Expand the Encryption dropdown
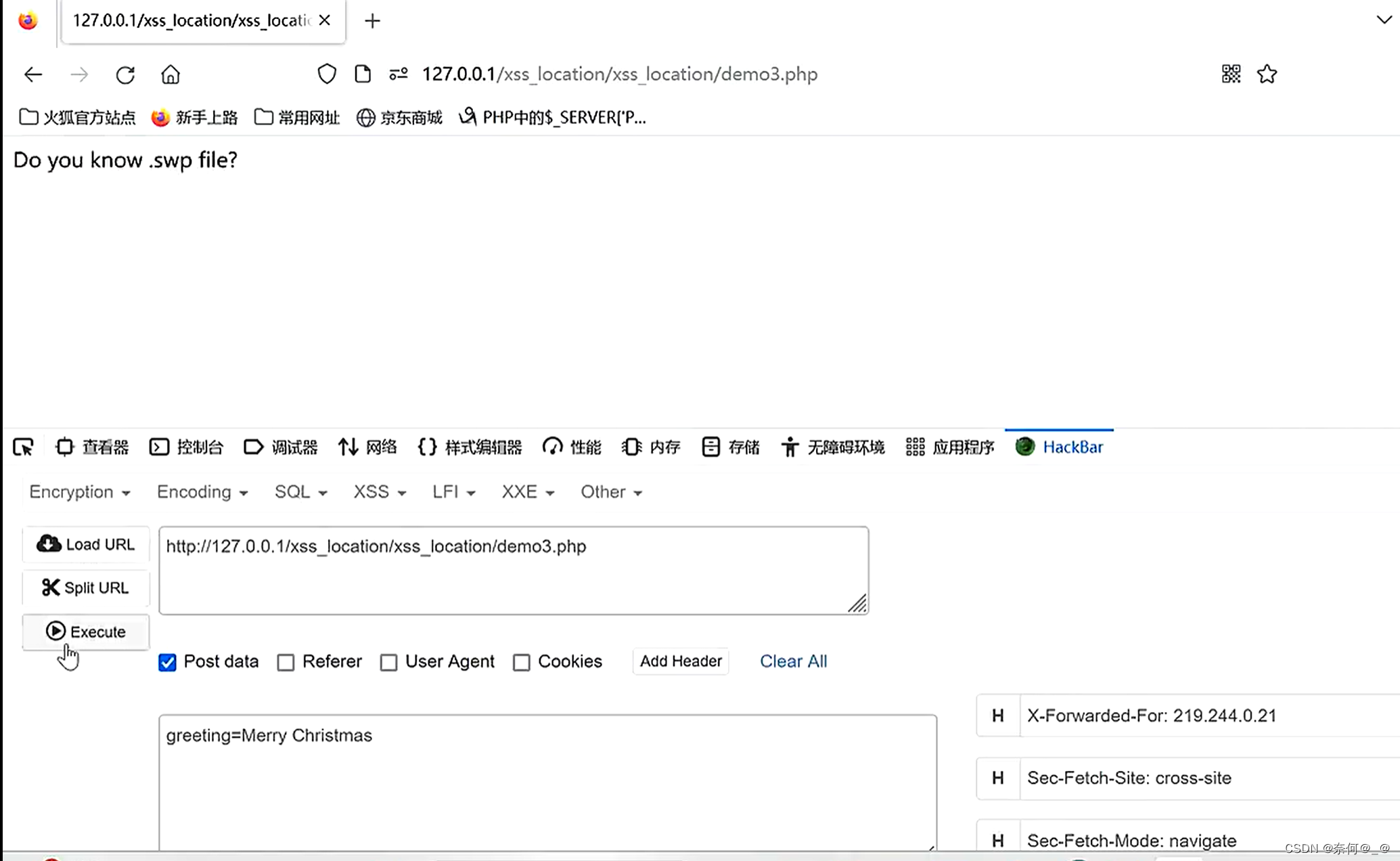Image resolution: width=1400 pixels, height=861 pixels. pos(79,492)
